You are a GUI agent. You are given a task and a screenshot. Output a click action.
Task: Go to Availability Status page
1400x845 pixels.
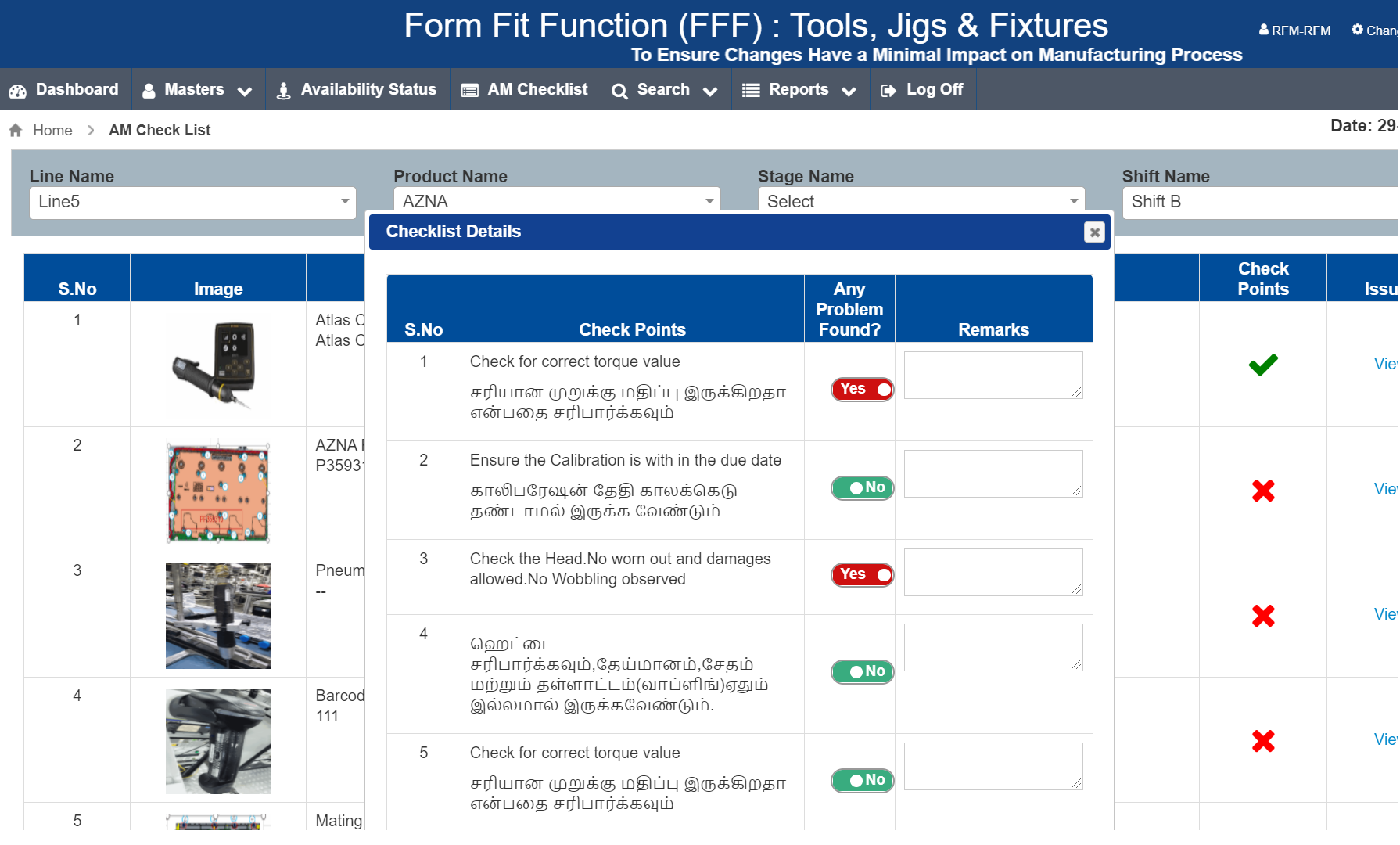coord(357,89)
